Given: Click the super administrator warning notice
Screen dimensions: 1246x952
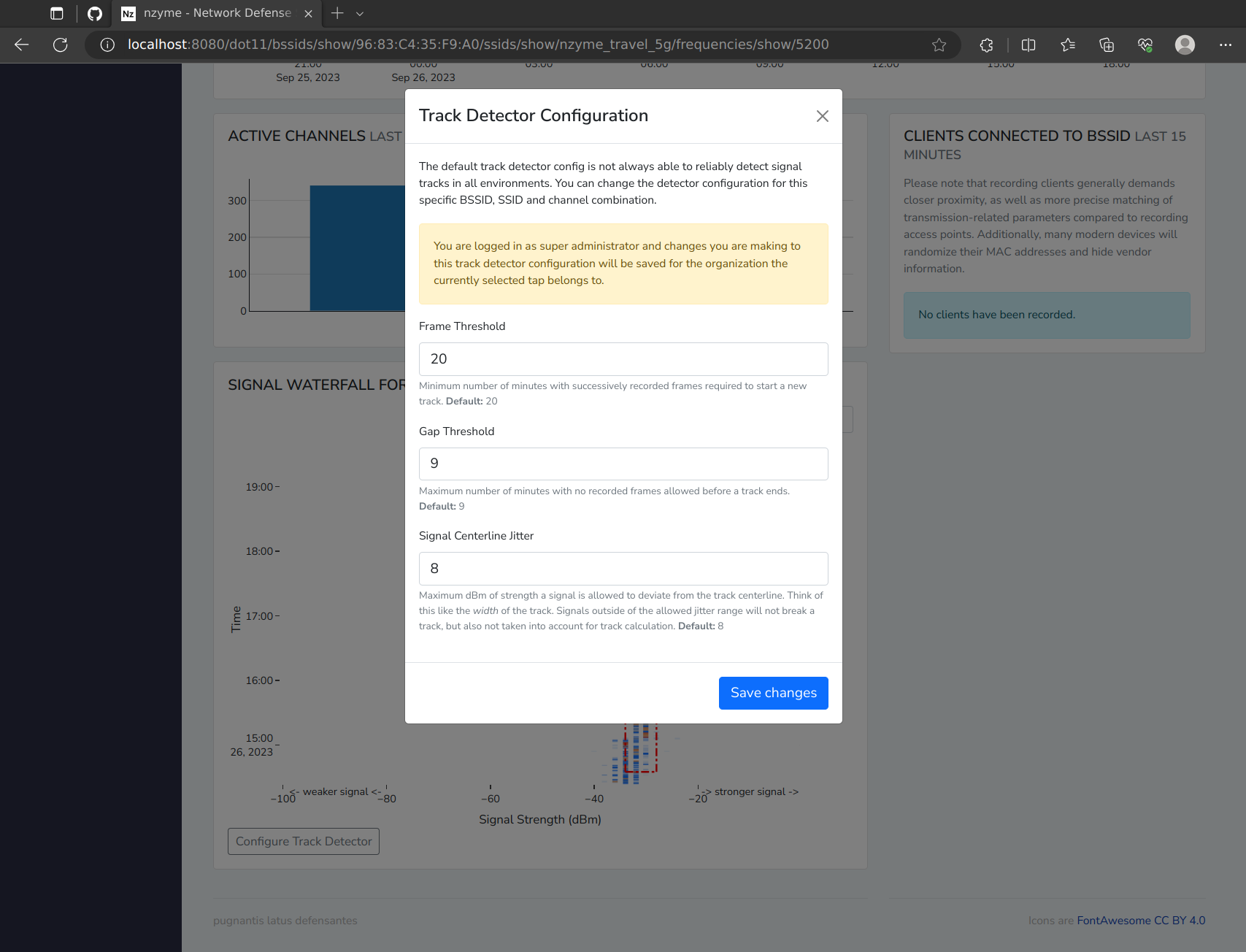Looking at the screenshot, I should click(623, 264).
